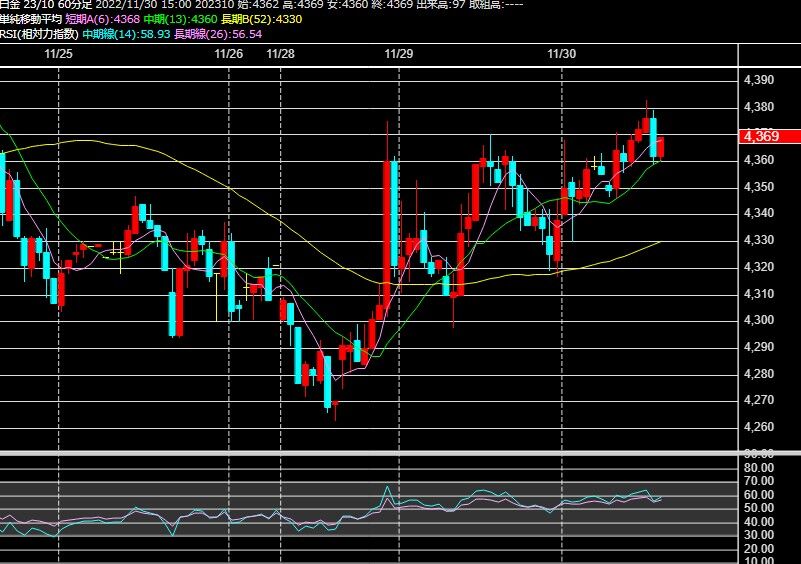Screen dimensions: 801x564
Task: Select the 11/29 date marker
Action: click(x=398, y=54)
